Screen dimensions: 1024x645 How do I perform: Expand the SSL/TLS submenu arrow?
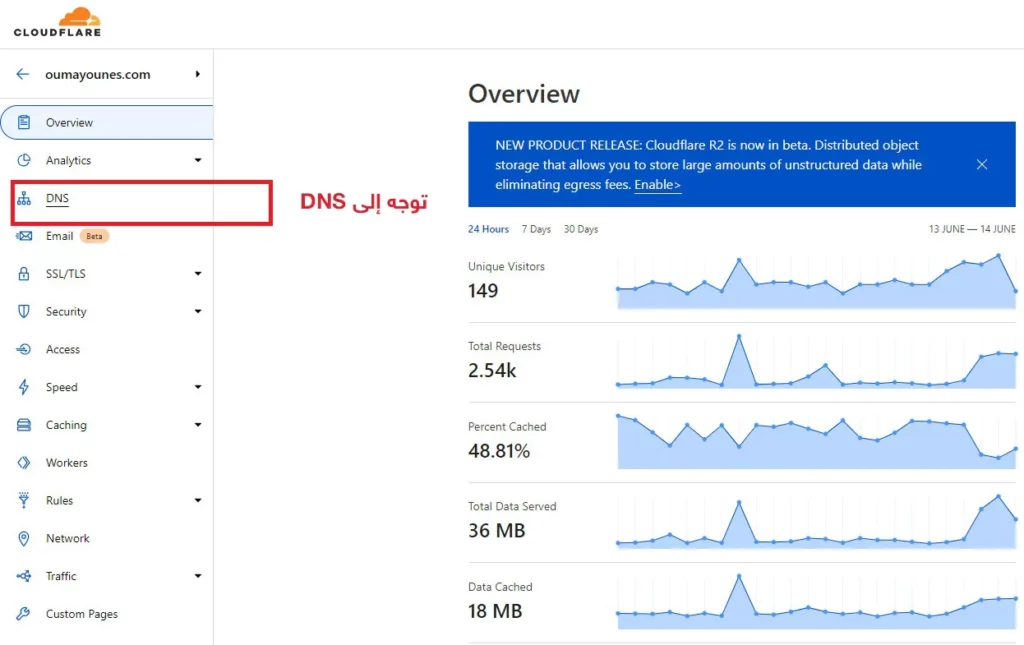[198, 274]
